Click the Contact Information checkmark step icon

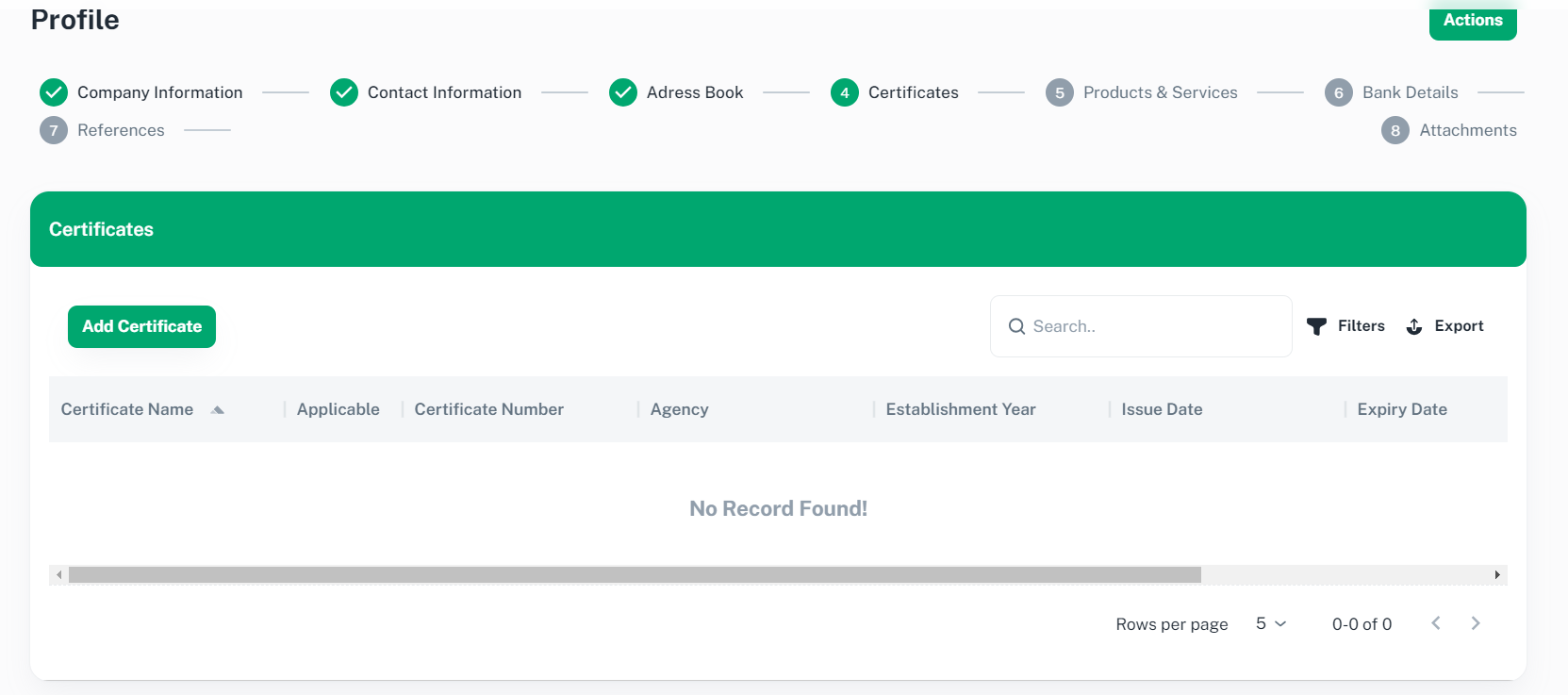[344, 92]
